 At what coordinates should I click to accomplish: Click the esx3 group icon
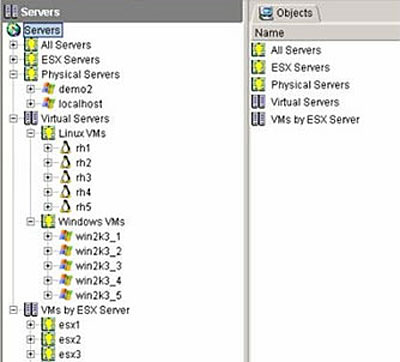pos(48,354)
